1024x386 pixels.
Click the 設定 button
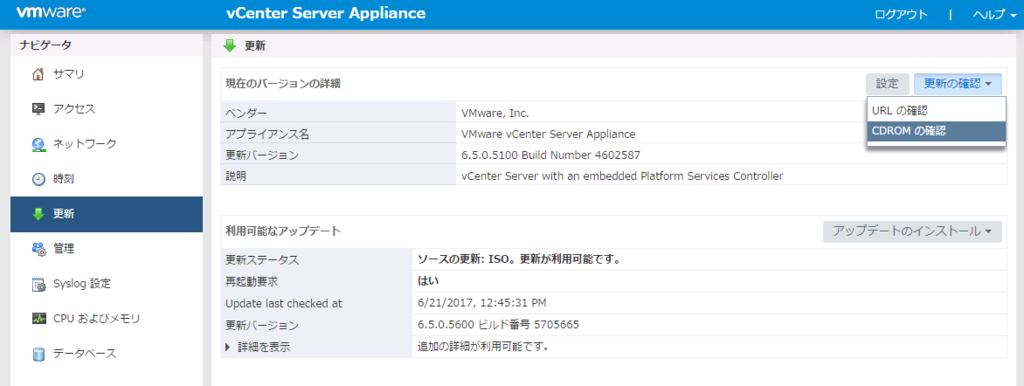(x=888, y=84)
